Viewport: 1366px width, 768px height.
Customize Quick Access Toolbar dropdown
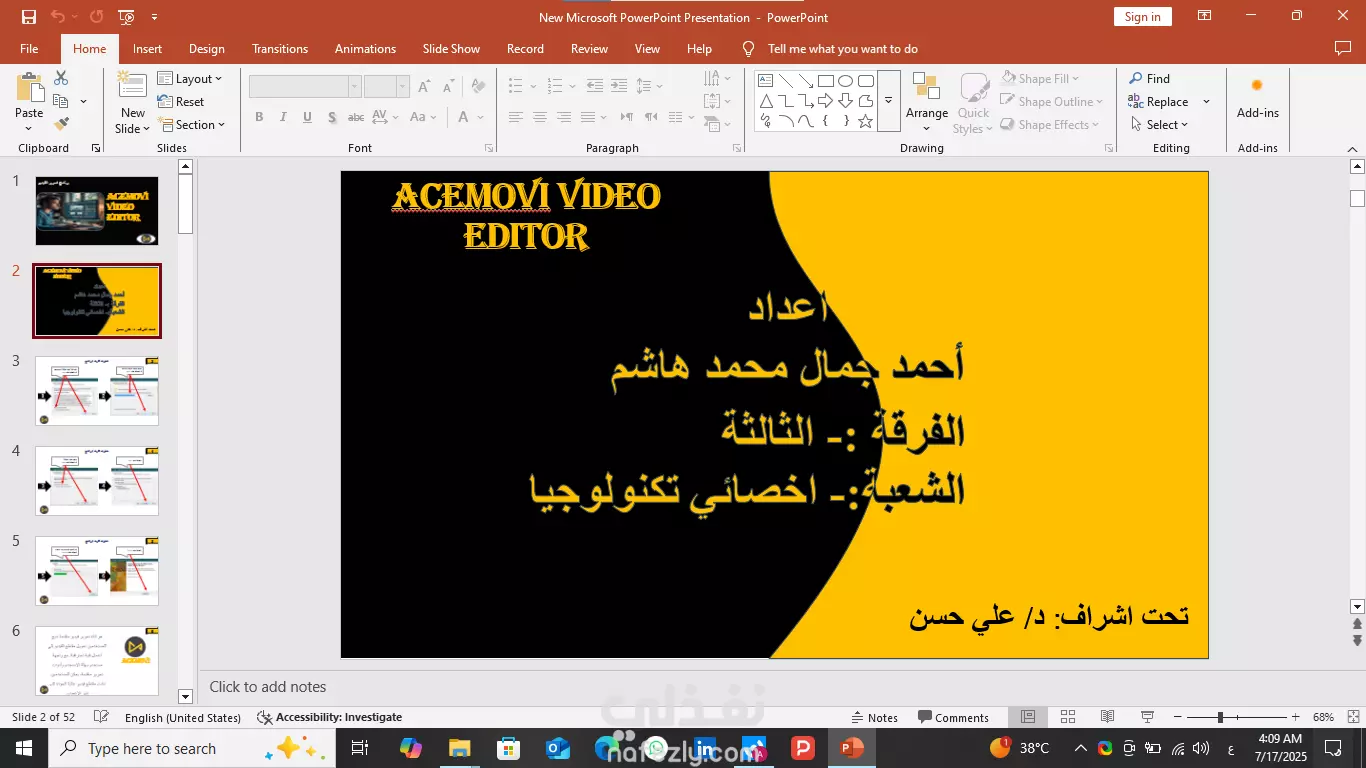[x=154, y=17]
